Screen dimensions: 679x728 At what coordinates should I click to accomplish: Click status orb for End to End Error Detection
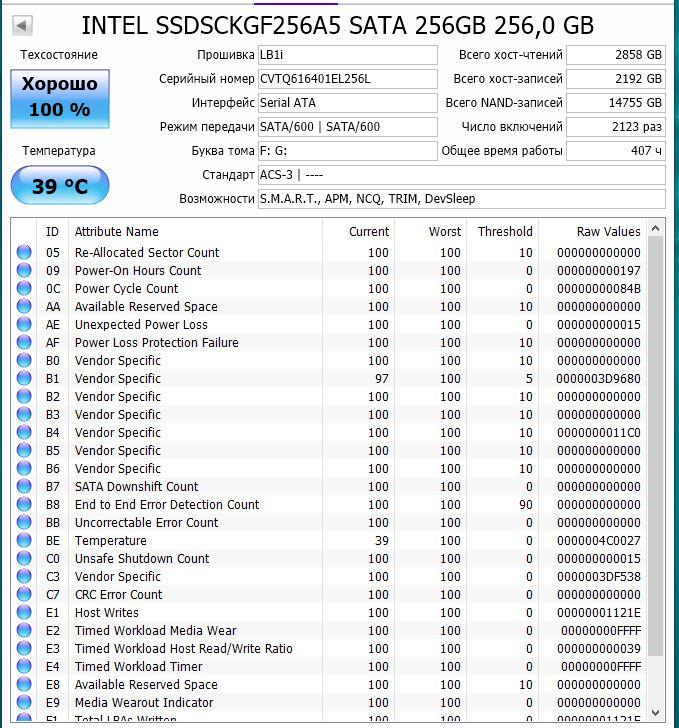[24, 504]
